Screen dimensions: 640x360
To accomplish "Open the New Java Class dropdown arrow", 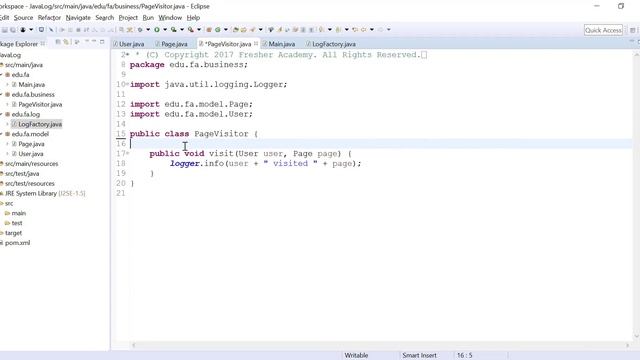I will coord(225,29).
